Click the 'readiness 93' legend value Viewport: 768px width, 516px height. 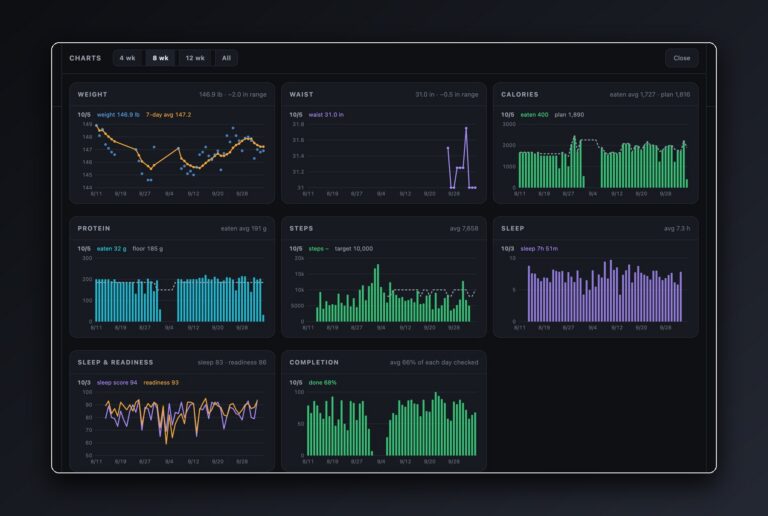[x=161, y=382]
